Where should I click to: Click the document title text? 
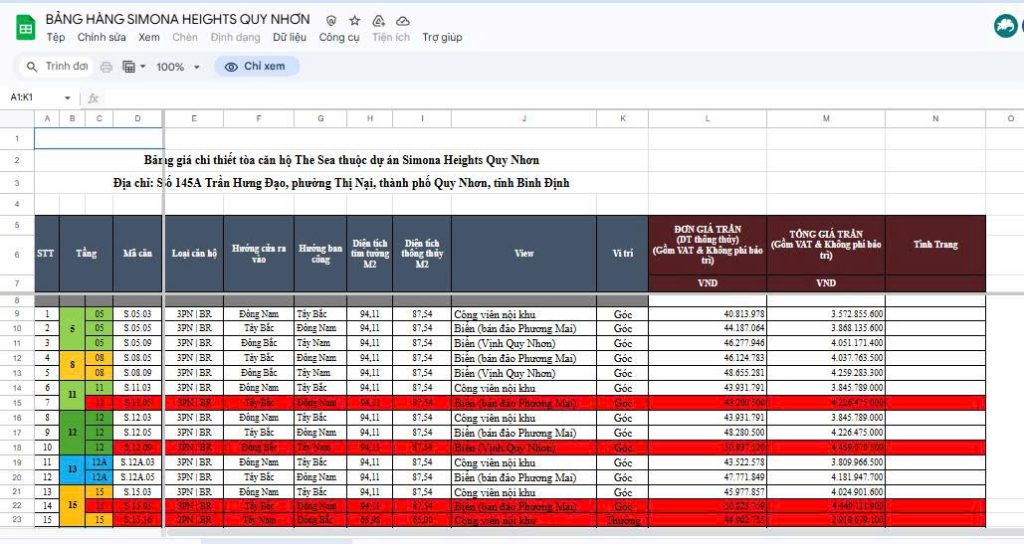tap(178, 20)
